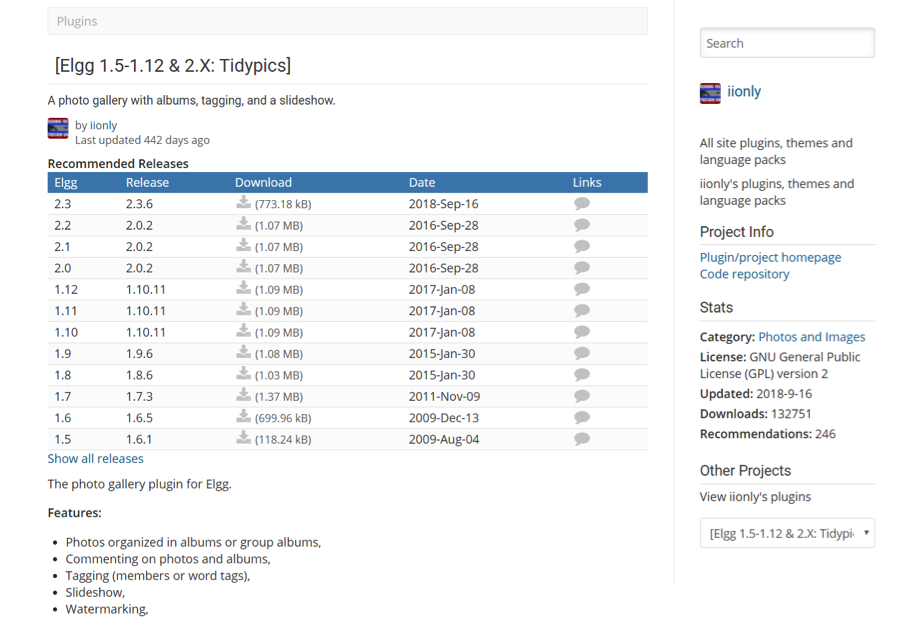The image size is (921, 619).
Task: Click the Downloads: 132751 stat
Action: coord(755,414)
